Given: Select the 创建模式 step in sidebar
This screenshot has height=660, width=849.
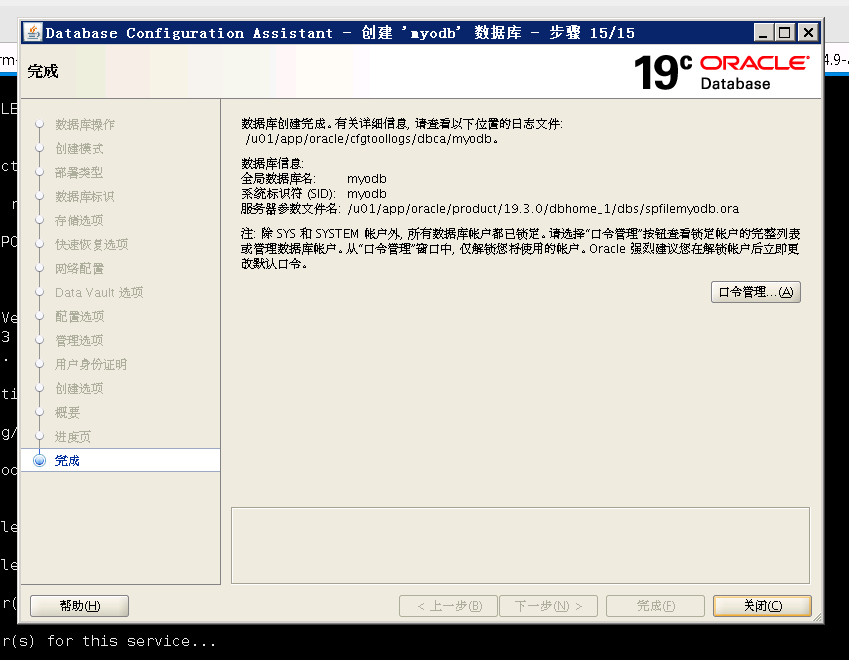Looking at the screenshot, I should pyautogui.click(x=79, y=148).
